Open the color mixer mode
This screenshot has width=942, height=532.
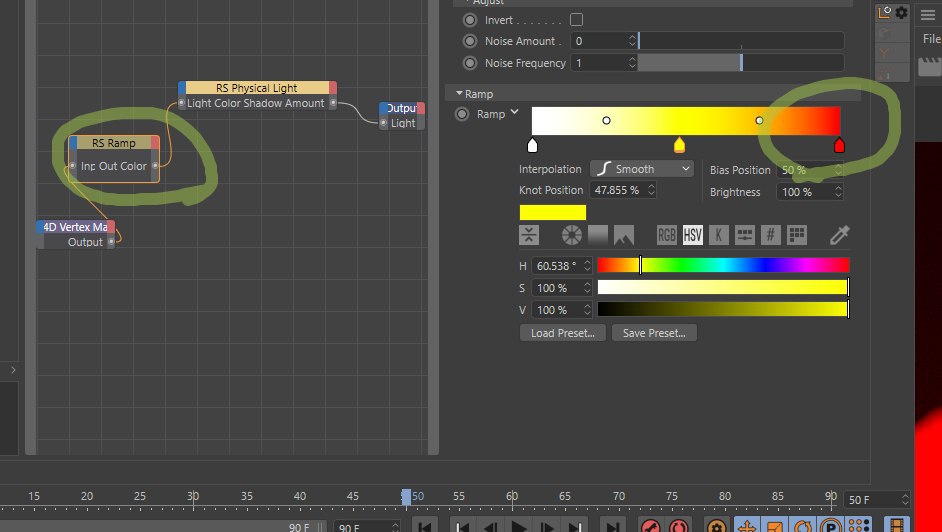(x=744, y=235)
